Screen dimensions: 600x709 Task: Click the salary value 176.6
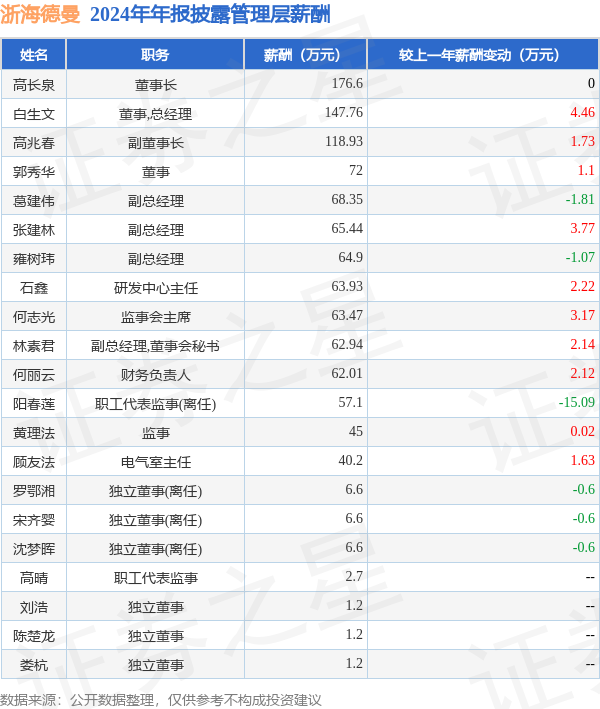(x=347, y=83)
